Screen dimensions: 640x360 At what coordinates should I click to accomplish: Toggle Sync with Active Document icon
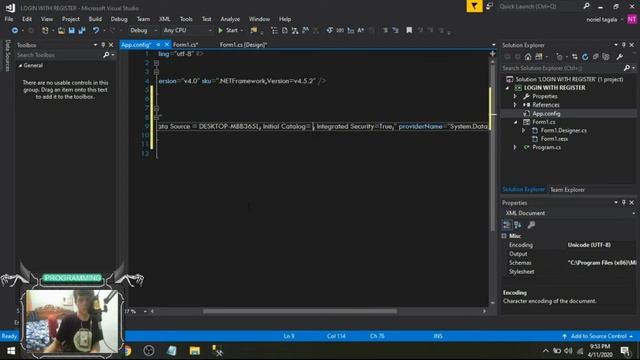[575, 57]
